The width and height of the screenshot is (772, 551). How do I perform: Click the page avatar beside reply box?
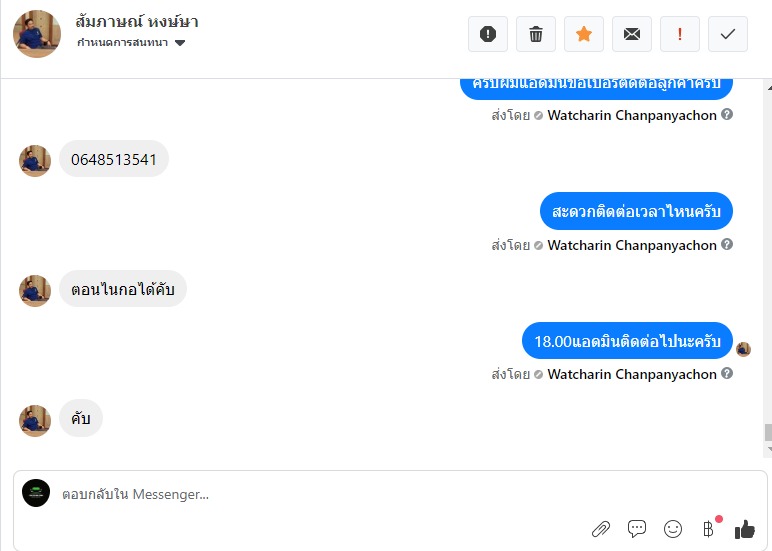click(x=36, y=493)
